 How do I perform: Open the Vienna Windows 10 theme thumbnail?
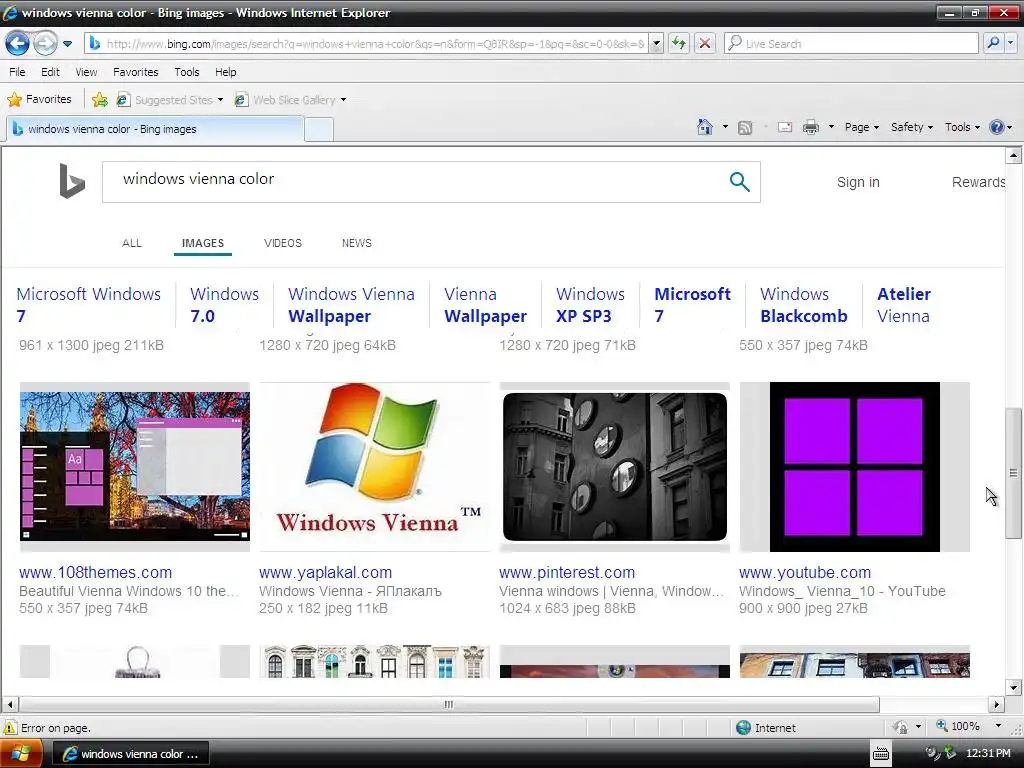click(x=135, y=467)
